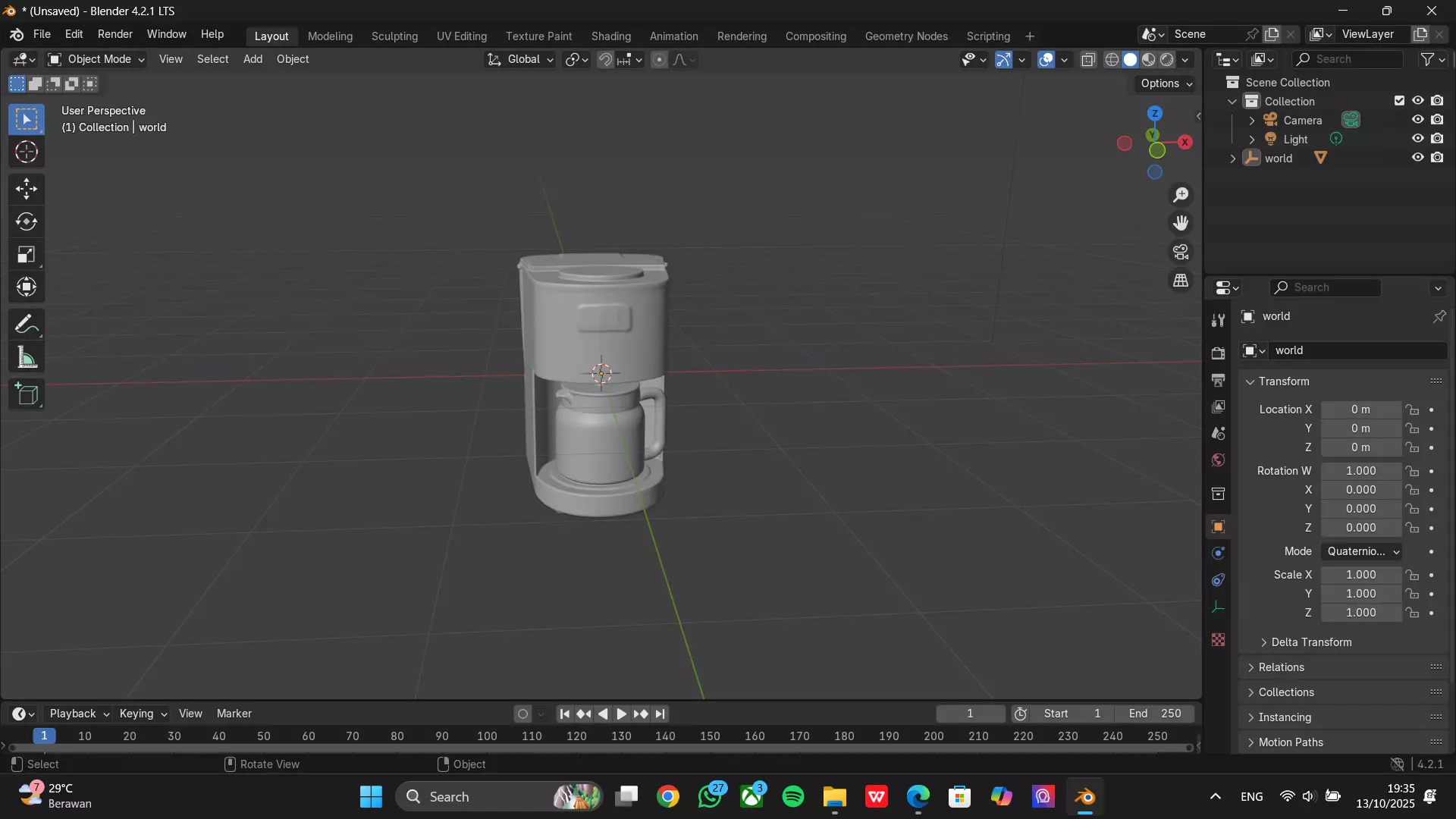Select the Rotate tool
1456x819 pixels.
pyautogui.click(x=27, y=221)
